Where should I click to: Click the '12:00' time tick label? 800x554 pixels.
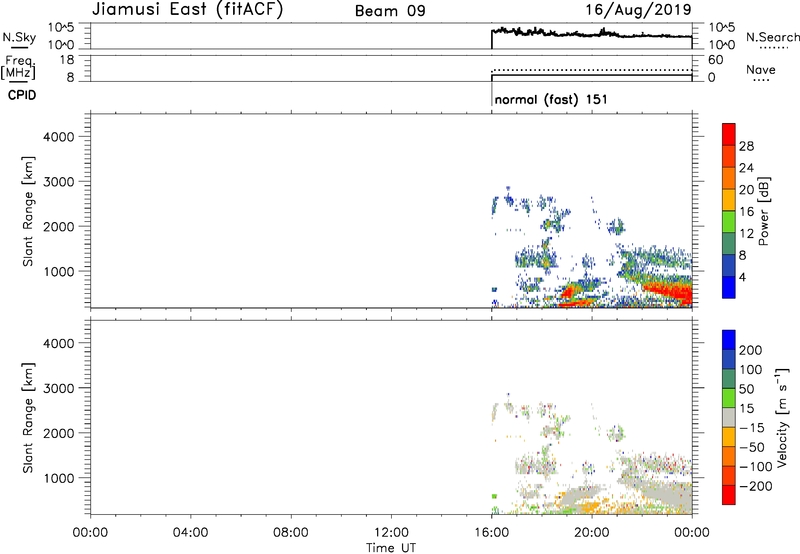click(x=391, y=533)
